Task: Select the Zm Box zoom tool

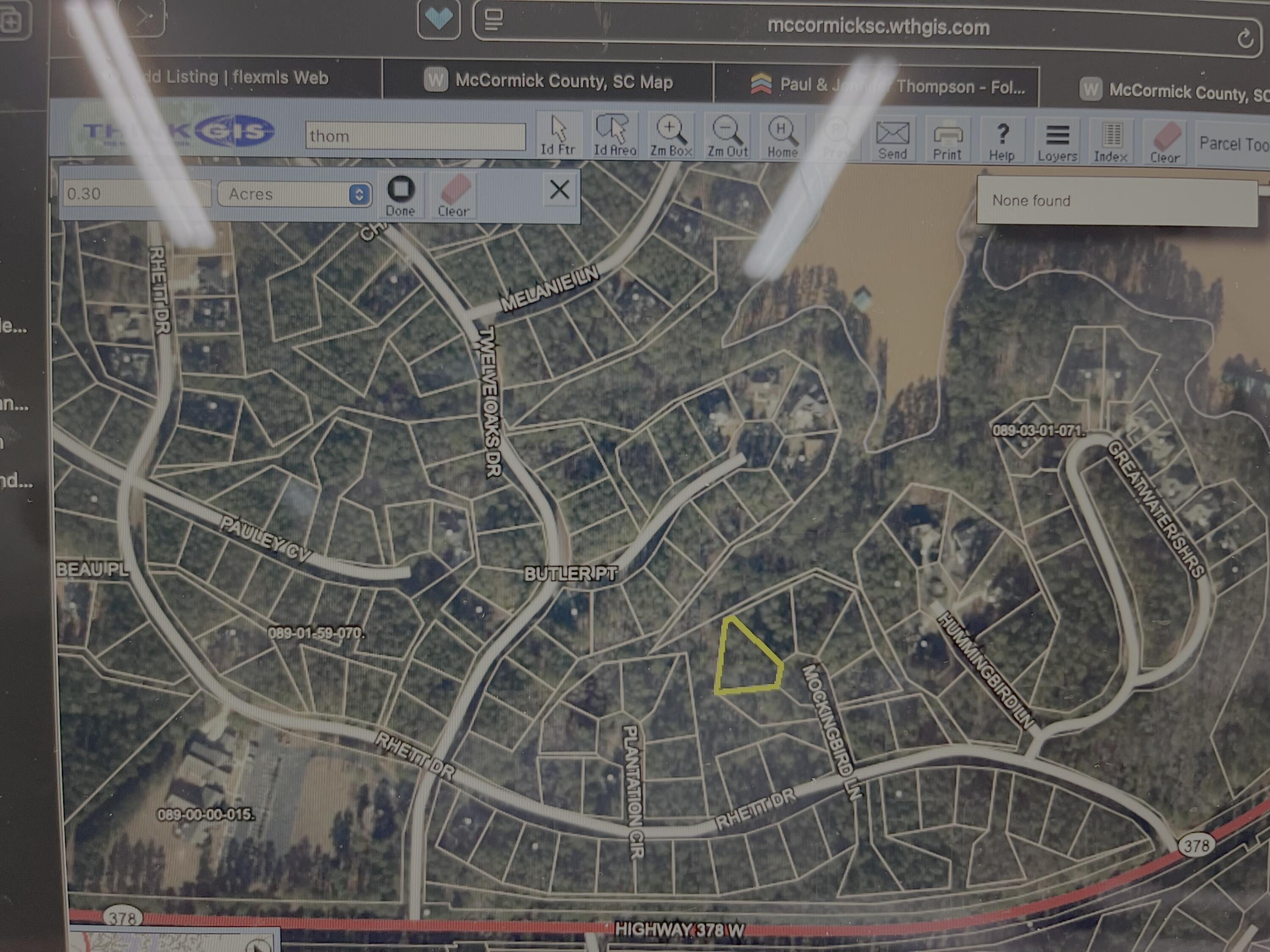Action: (670, 137)
